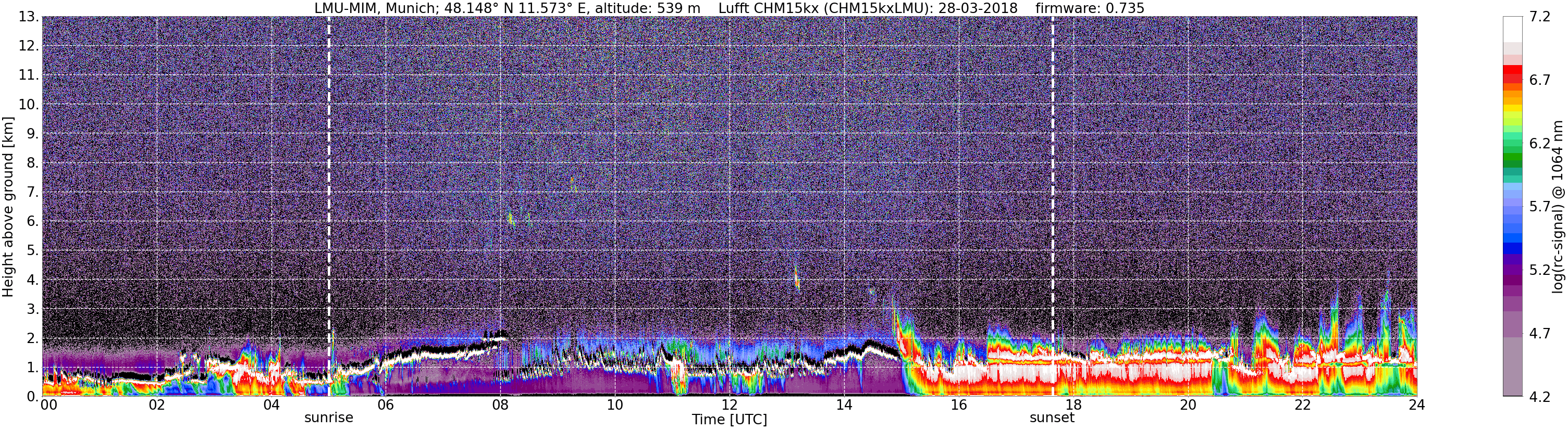Click the x-axis tick label '12'
The width and height of the screenshot is (1568, 430).
[729, 405]
